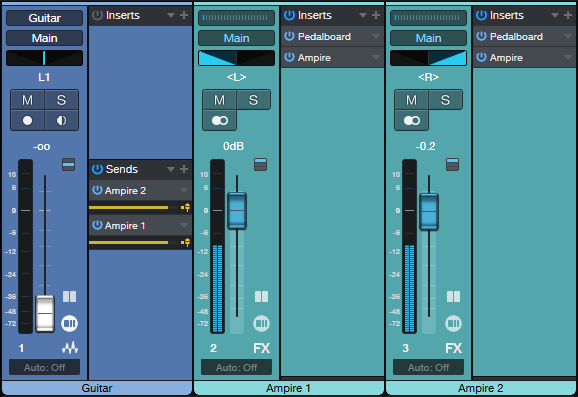Viewport: 578px width, 397px height.
Task: Disable Pedalboard insert on Ampire 1
Action: [289, 36]
